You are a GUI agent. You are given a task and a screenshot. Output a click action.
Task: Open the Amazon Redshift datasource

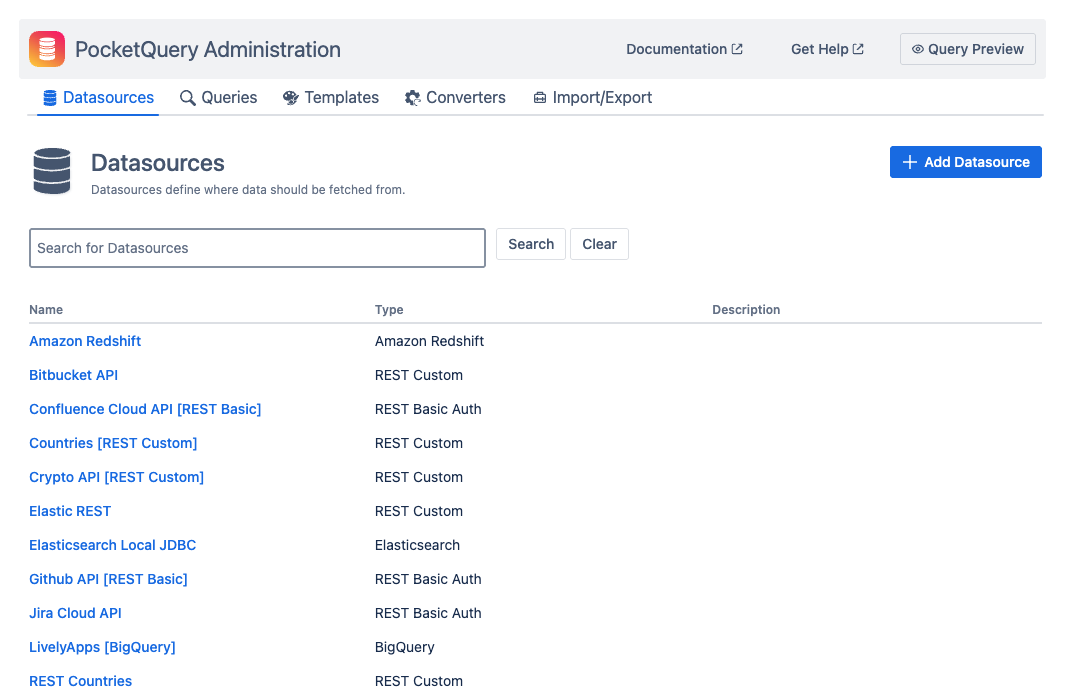[x=85, y=341]
